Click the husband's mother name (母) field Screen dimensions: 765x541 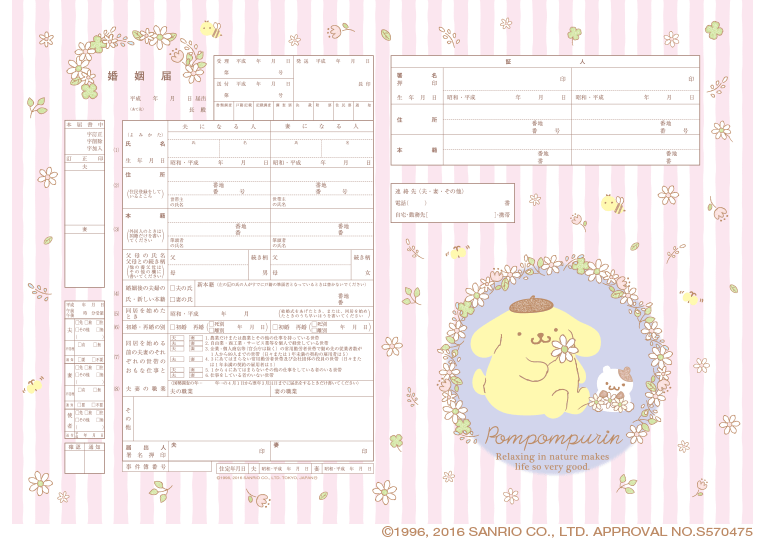[x=208, y=272]
